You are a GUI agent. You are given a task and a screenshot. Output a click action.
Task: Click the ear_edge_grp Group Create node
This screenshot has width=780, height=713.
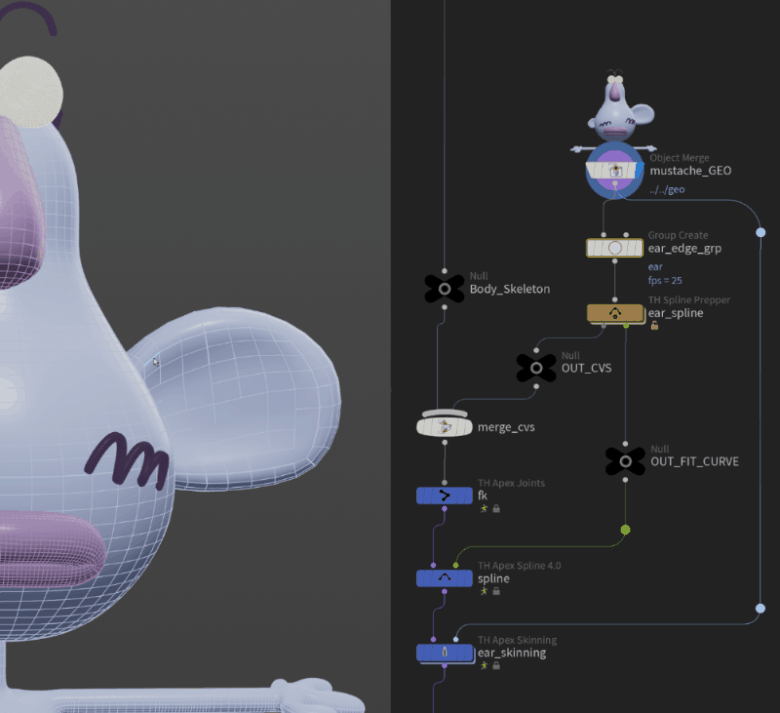click(615, 248)
